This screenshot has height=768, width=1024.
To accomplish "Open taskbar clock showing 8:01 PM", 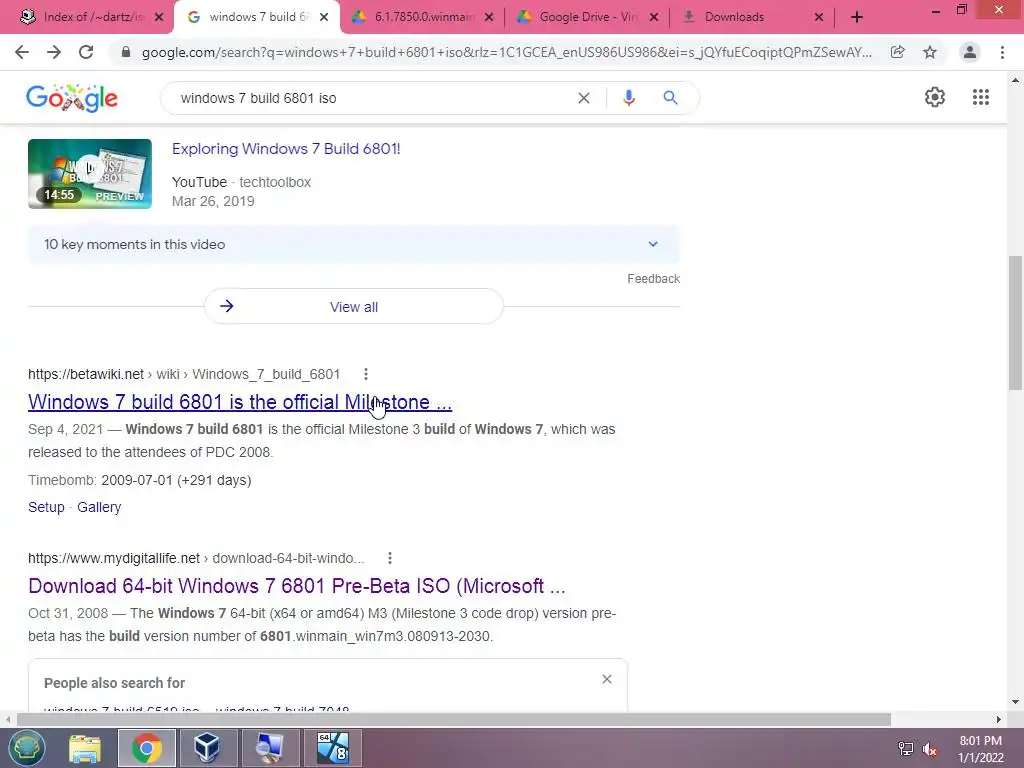I will (980, 749).
